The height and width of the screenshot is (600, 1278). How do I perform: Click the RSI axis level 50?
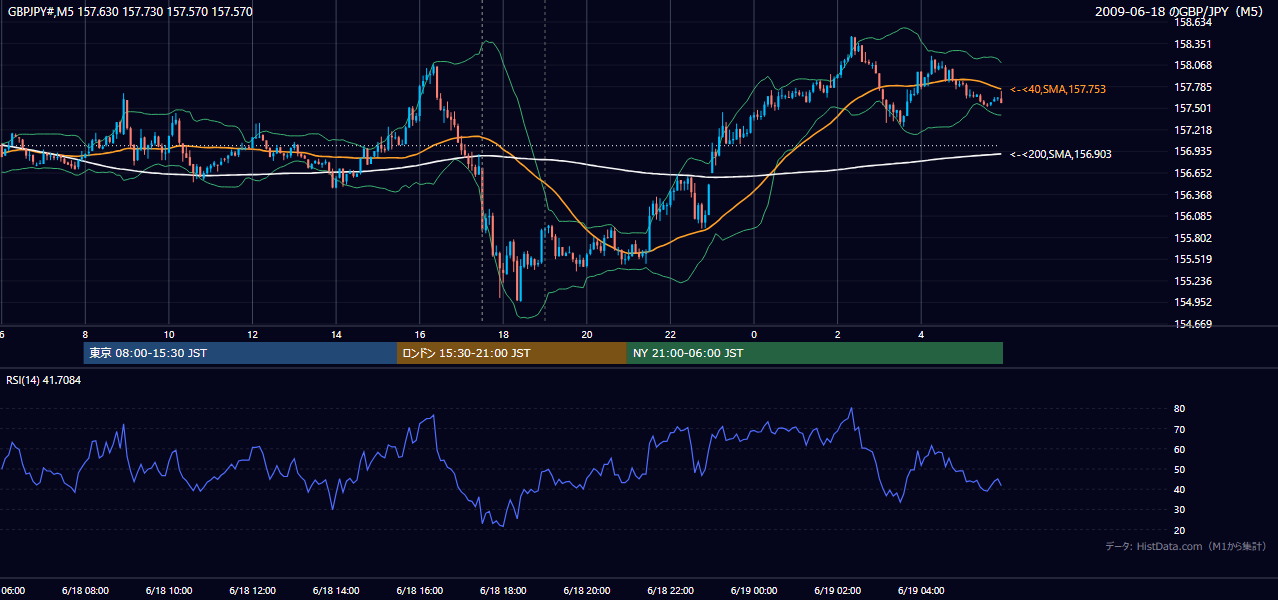(1180, 469)
